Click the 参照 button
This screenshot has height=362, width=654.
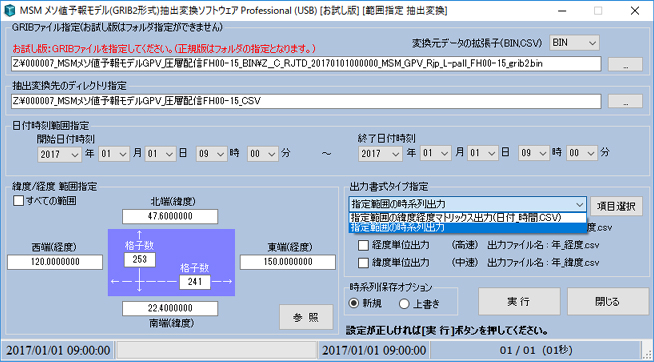tap(306, 317)
